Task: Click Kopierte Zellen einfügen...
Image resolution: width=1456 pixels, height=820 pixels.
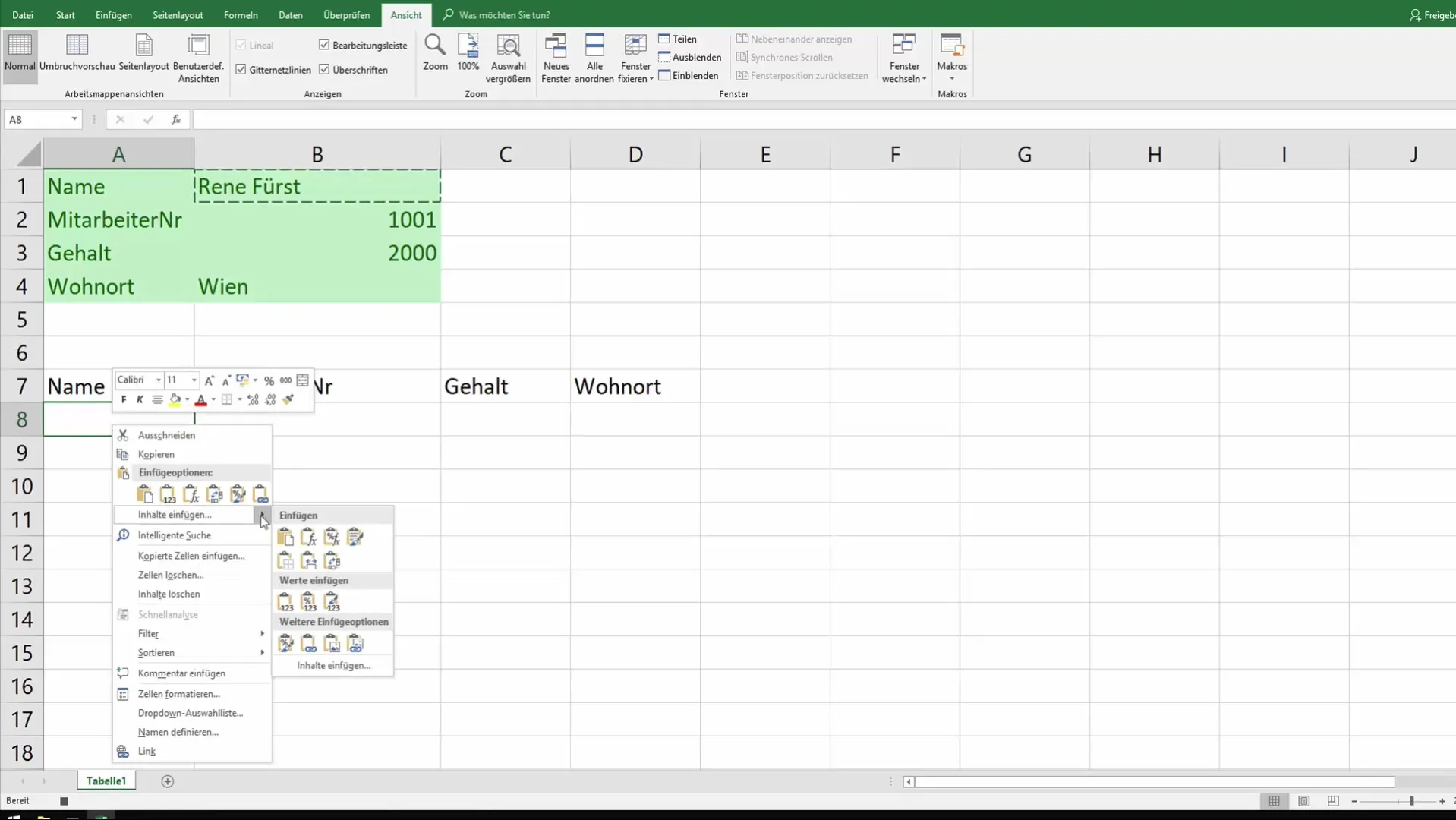Action: point(192,556)
